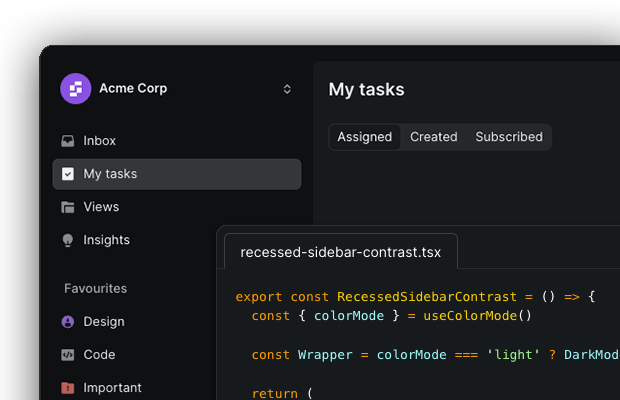Image resolution: width=620 pixels, height=400 pixels.
Task: Open Inbox from the sidebar
Action: pyautogui.click(x=100, y=141)
